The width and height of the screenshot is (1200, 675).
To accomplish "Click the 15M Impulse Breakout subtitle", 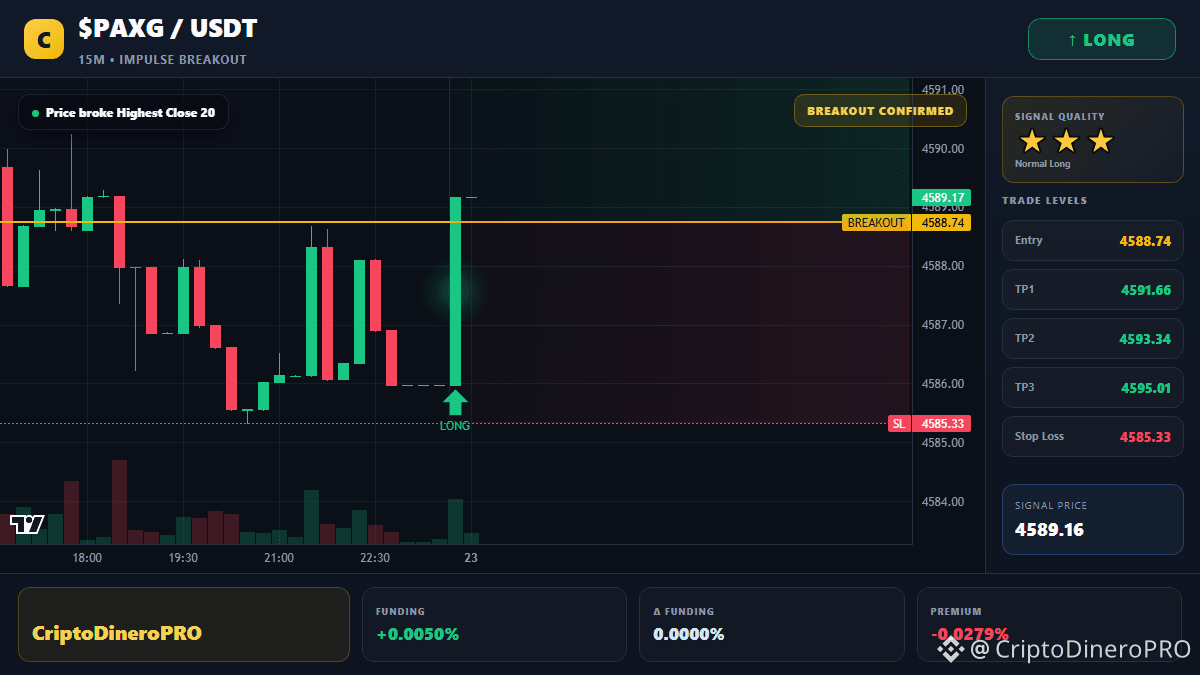I will click(x=162, y=60).
